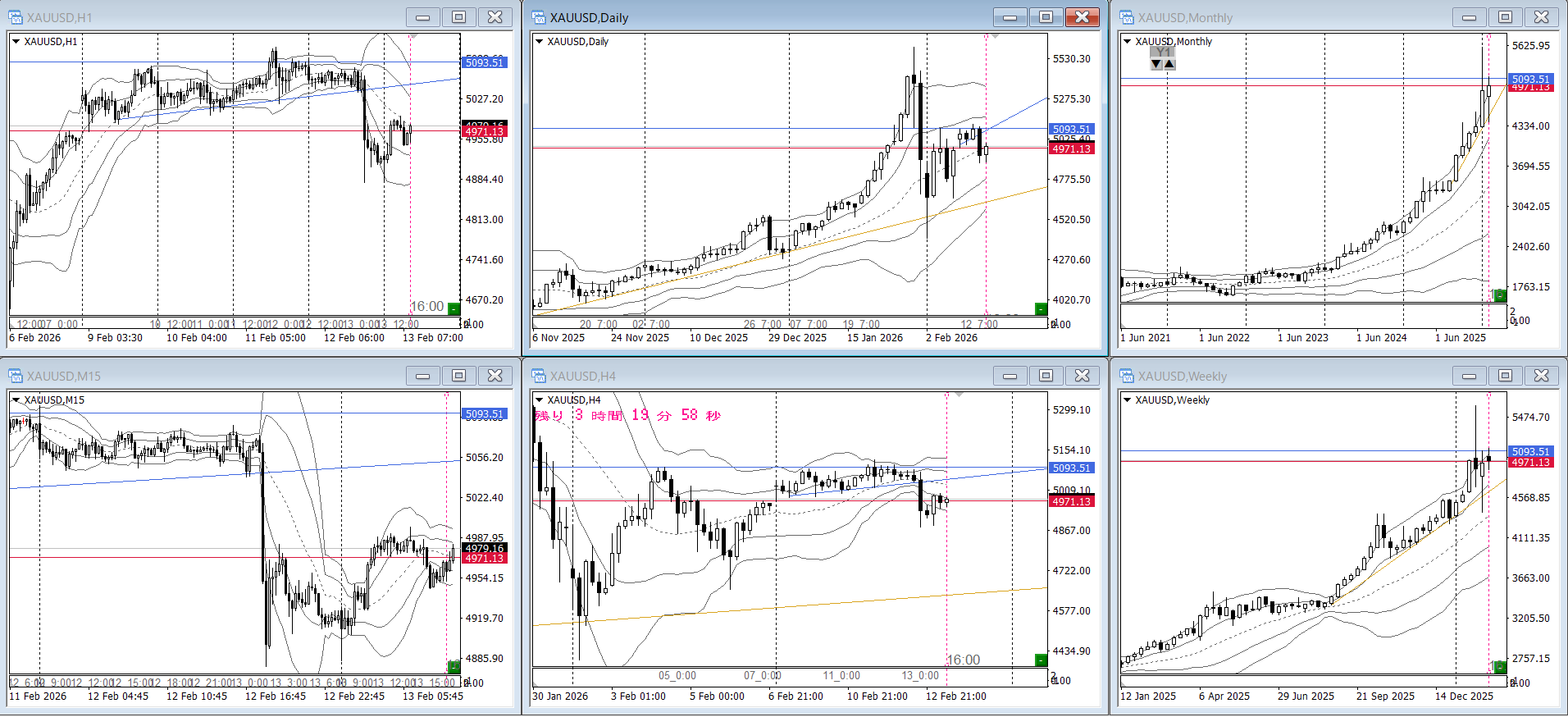
Task: Maximize the XAUUSD,H4 chart window
Action: pos(1046,376)
